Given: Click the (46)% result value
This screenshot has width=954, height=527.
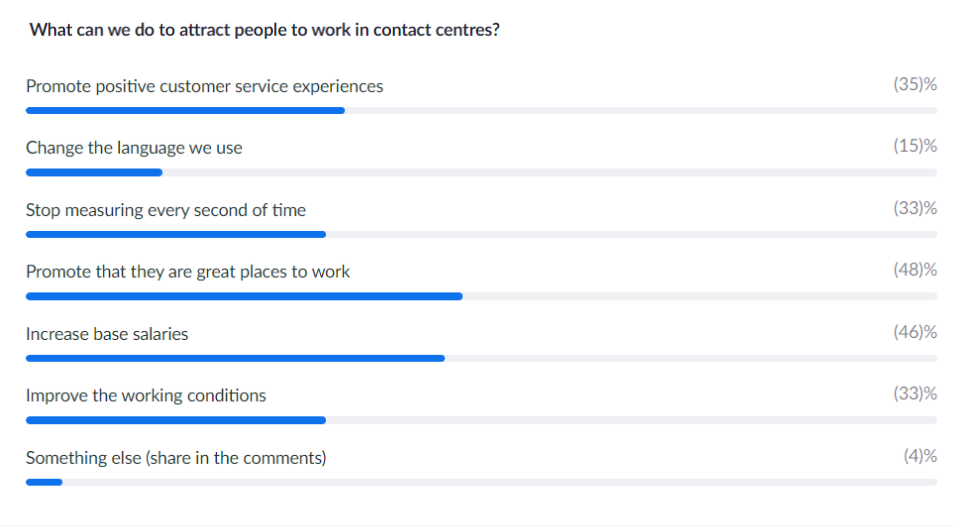Looking at the screenshot, I should click(915, 332).
